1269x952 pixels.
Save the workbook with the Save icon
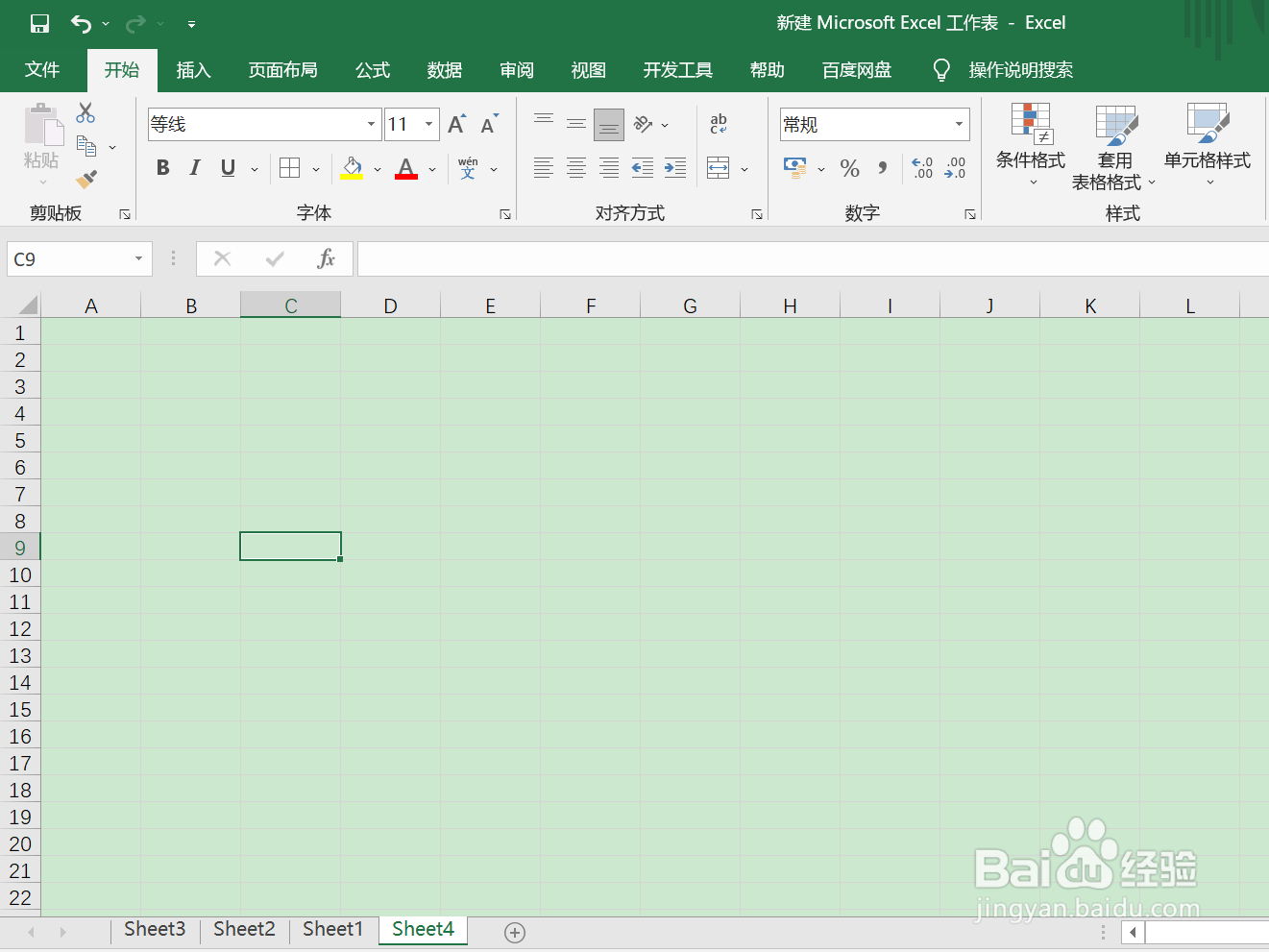pyautogui.click(x=39, y=23)
